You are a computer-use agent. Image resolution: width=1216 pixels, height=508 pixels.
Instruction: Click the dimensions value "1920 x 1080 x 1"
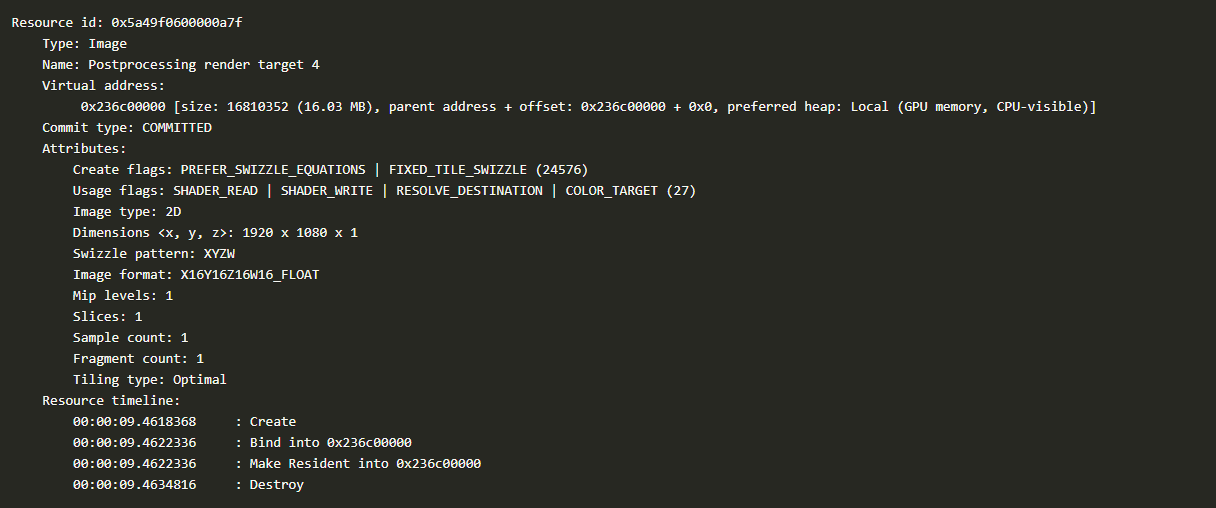click(x=299, y=232)
